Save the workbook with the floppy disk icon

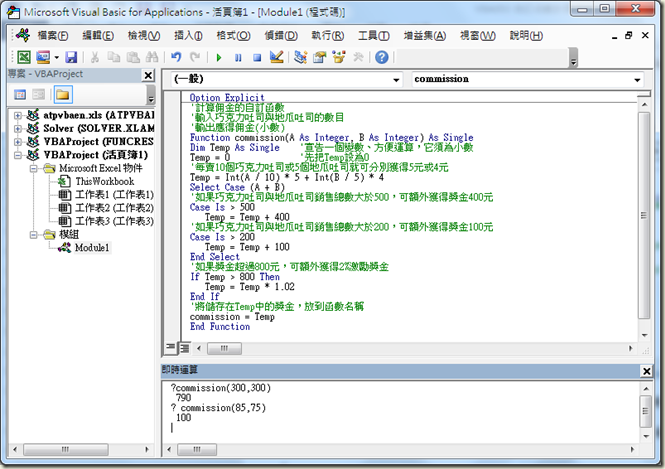(x=71, y=57)
